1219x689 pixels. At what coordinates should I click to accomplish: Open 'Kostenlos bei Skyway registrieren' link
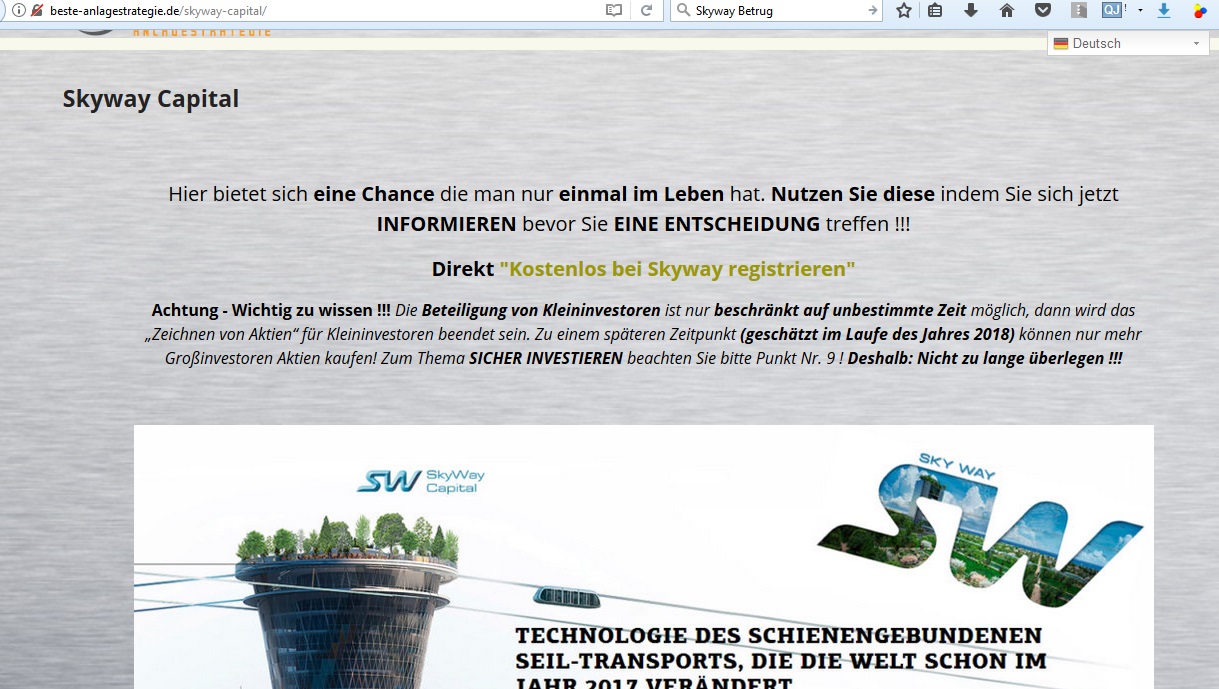677,269
